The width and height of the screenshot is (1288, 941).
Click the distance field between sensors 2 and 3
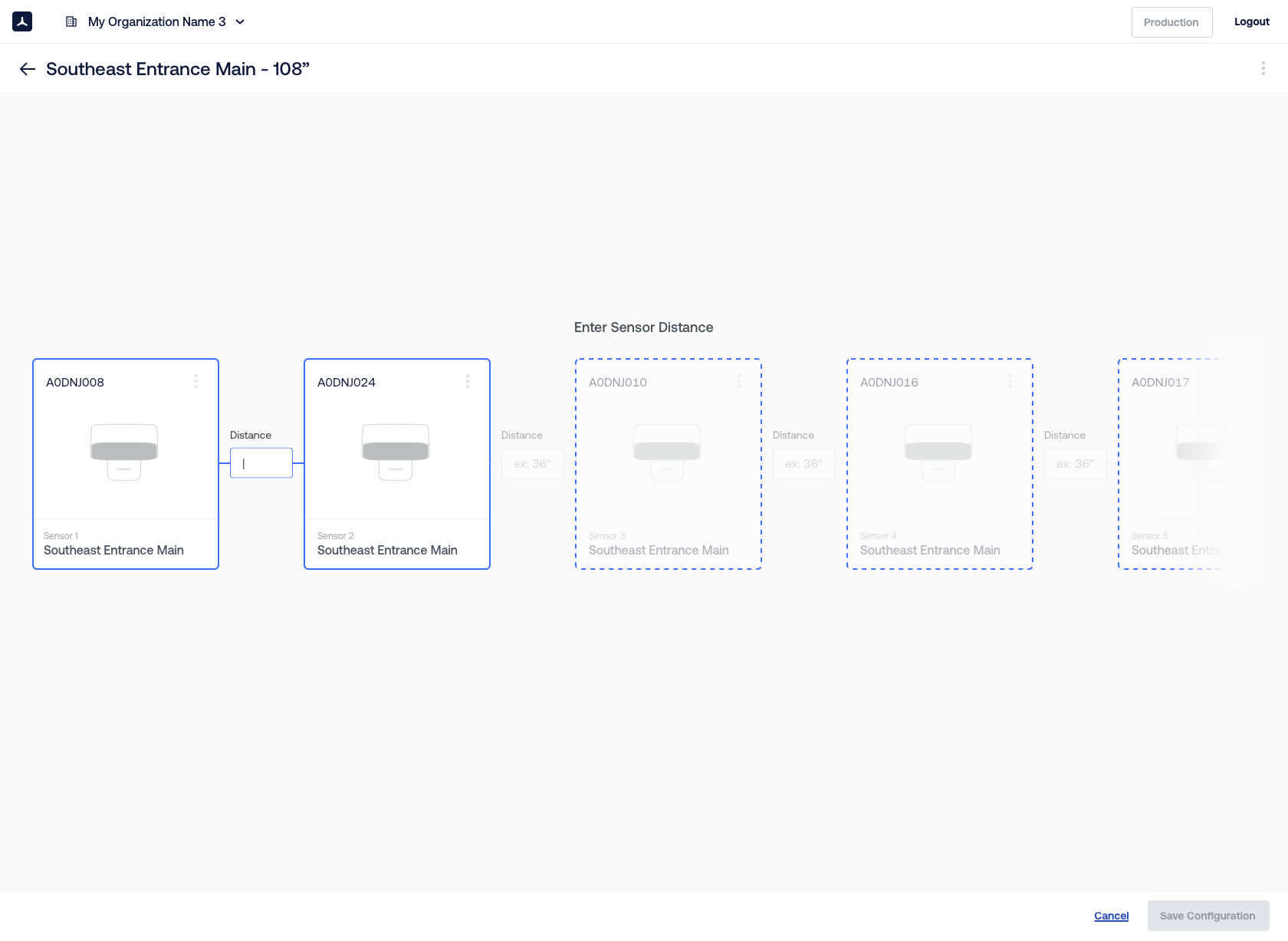pos(533,464)
